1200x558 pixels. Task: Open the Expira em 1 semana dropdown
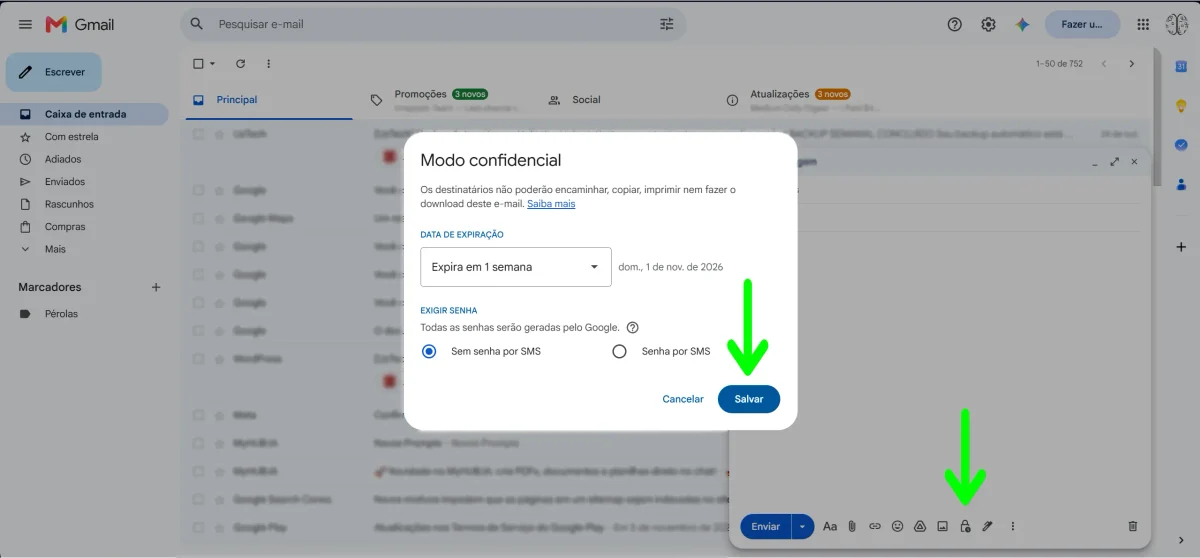coord(516,267)
